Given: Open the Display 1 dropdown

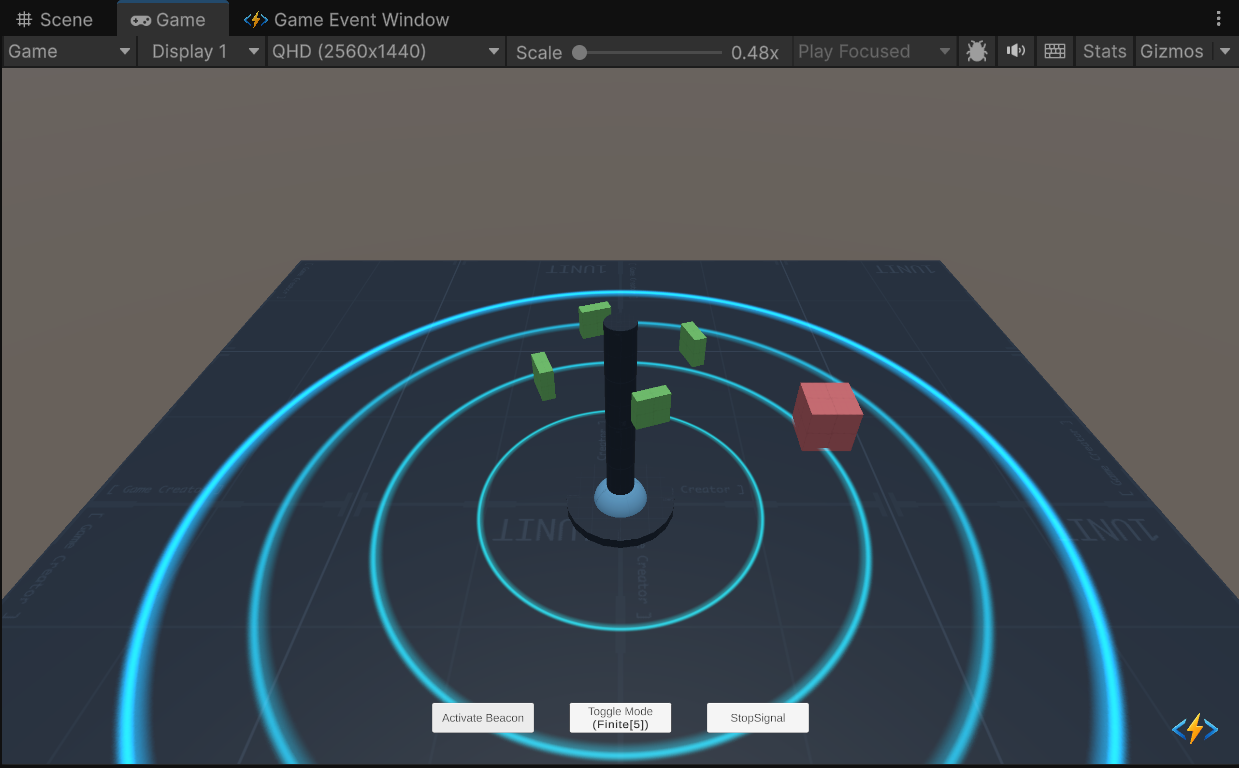Looking at the screenshot, I should point(201,52).
